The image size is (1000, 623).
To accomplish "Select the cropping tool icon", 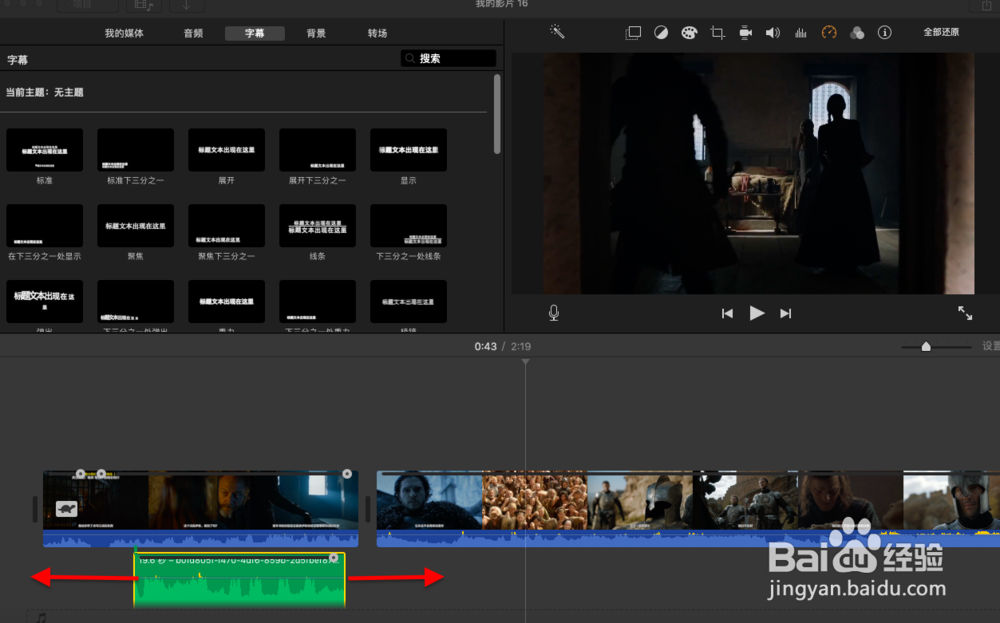I will coord(717,33).
